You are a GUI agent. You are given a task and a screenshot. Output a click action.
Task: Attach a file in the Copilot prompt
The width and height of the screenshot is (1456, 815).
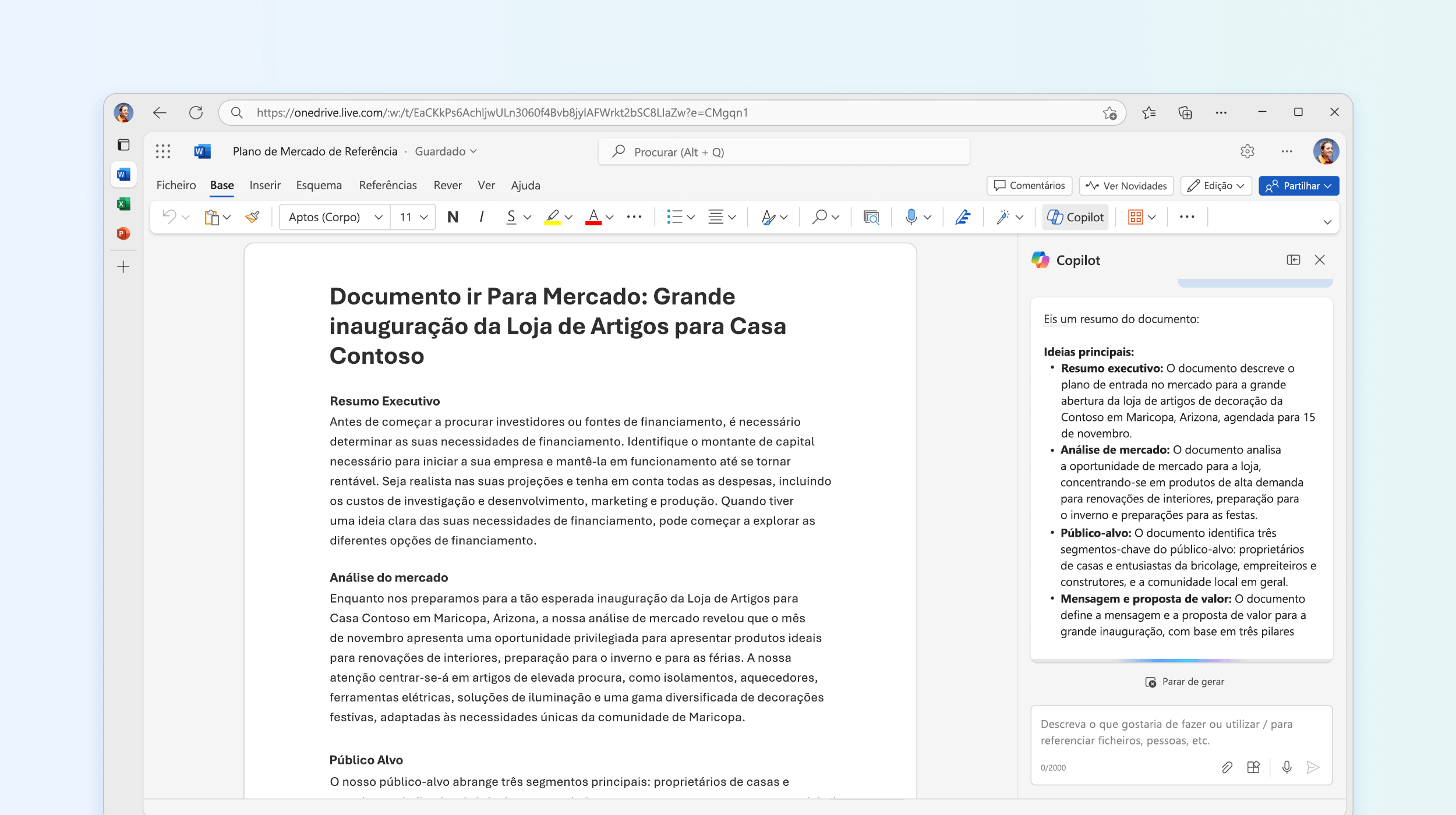1227,767
